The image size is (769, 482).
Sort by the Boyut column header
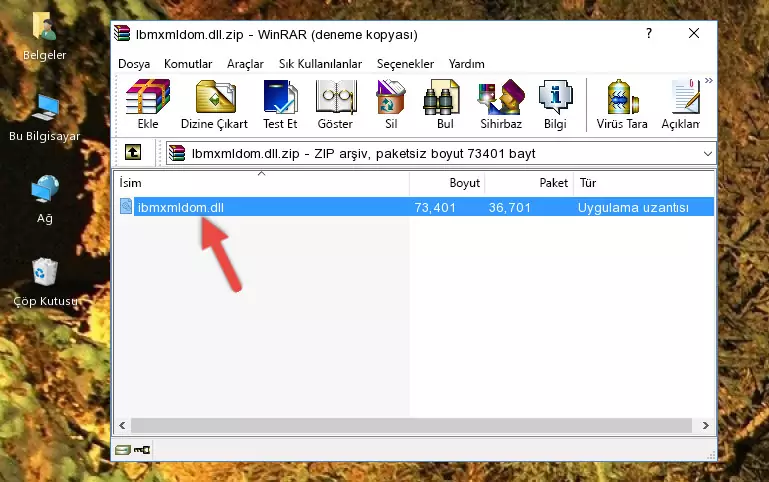(447, 183)
